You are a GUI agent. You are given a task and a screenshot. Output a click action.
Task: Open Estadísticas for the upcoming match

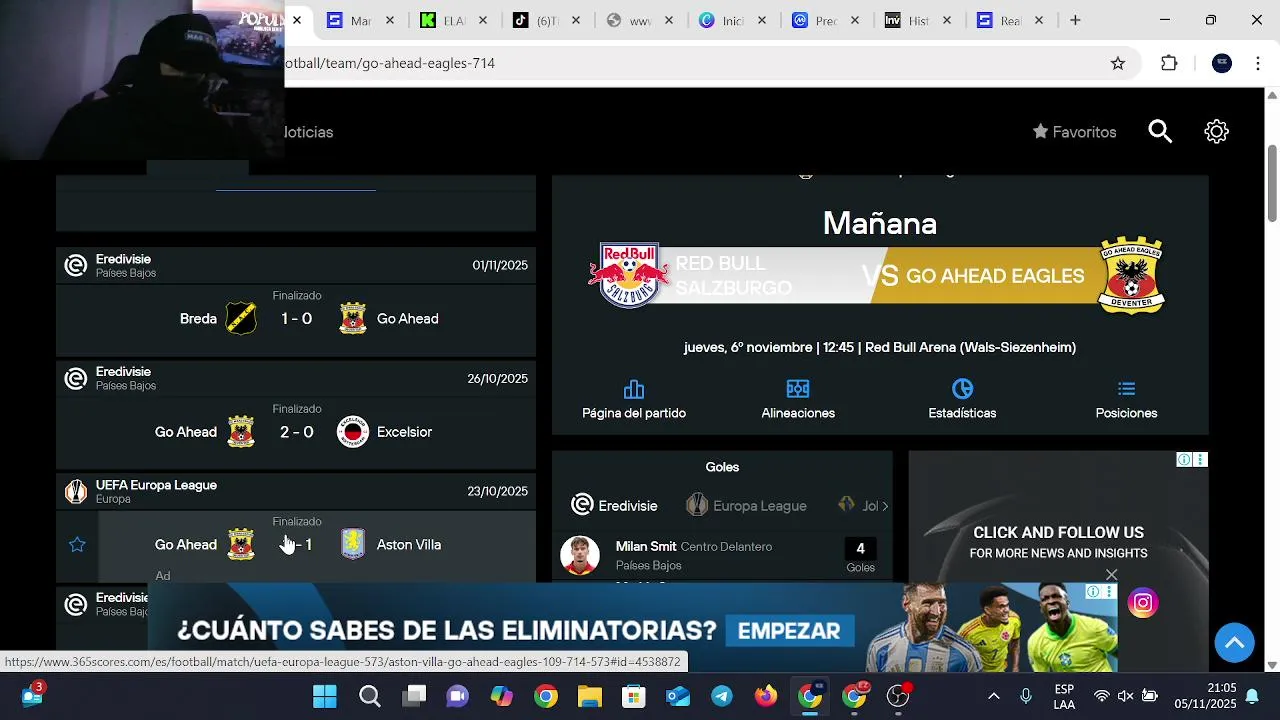962,400
